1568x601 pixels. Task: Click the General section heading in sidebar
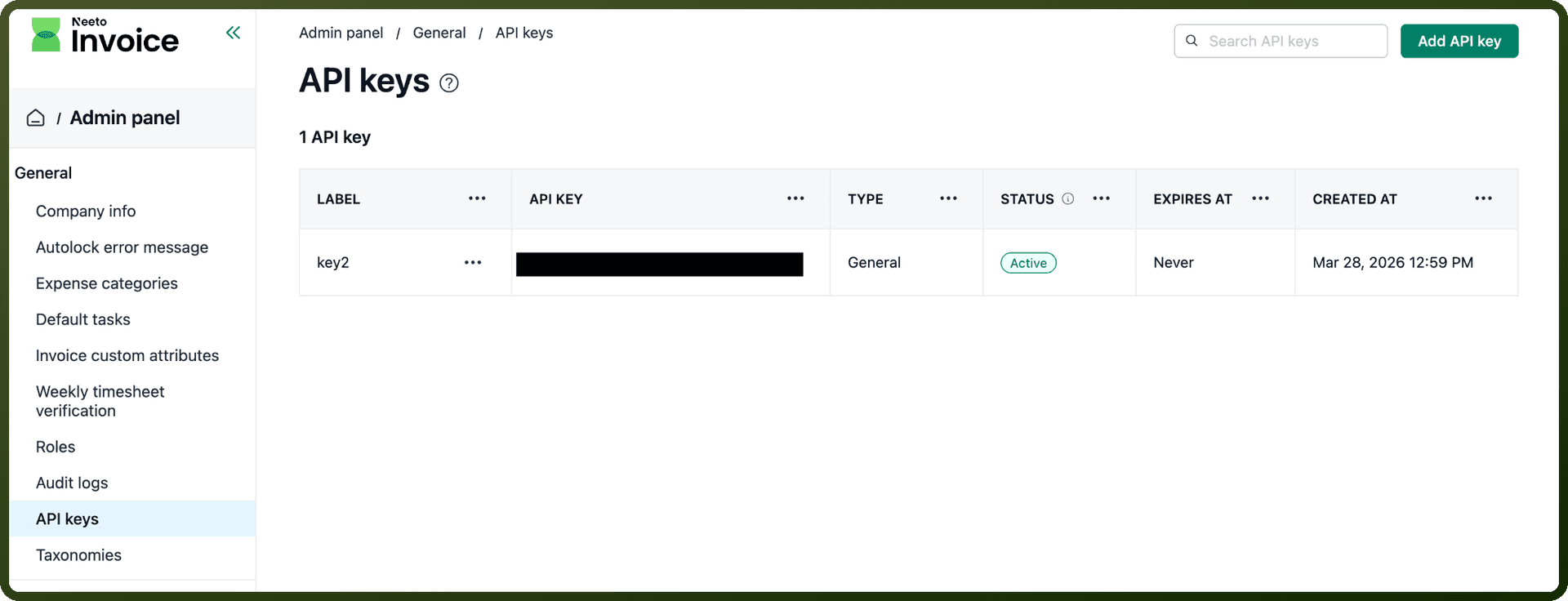pos(43,173)
